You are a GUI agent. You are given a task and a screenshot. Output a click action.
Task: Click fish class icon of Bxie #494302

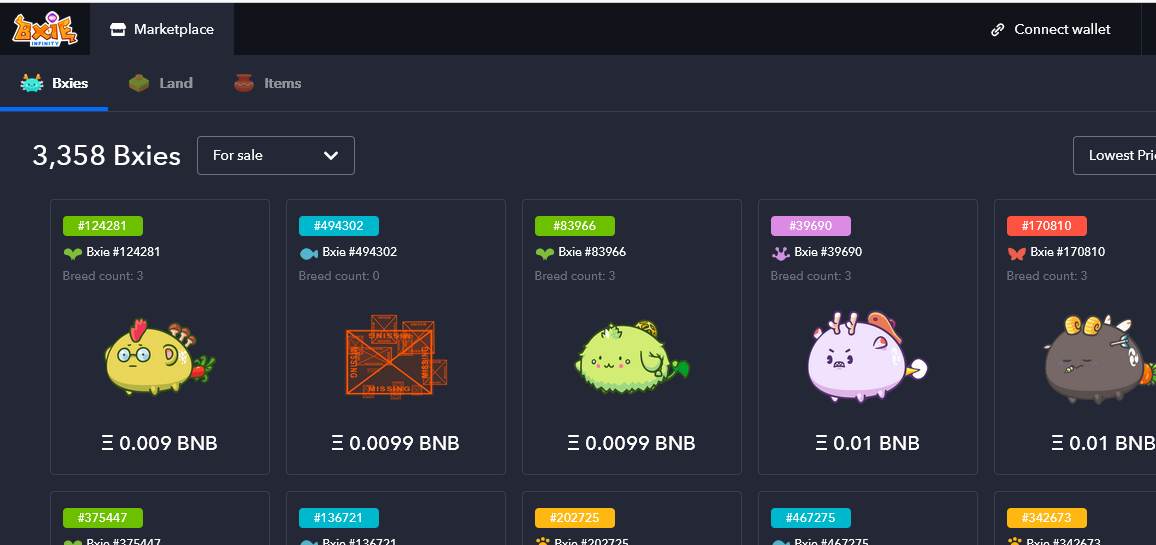(x=308, y=253)
